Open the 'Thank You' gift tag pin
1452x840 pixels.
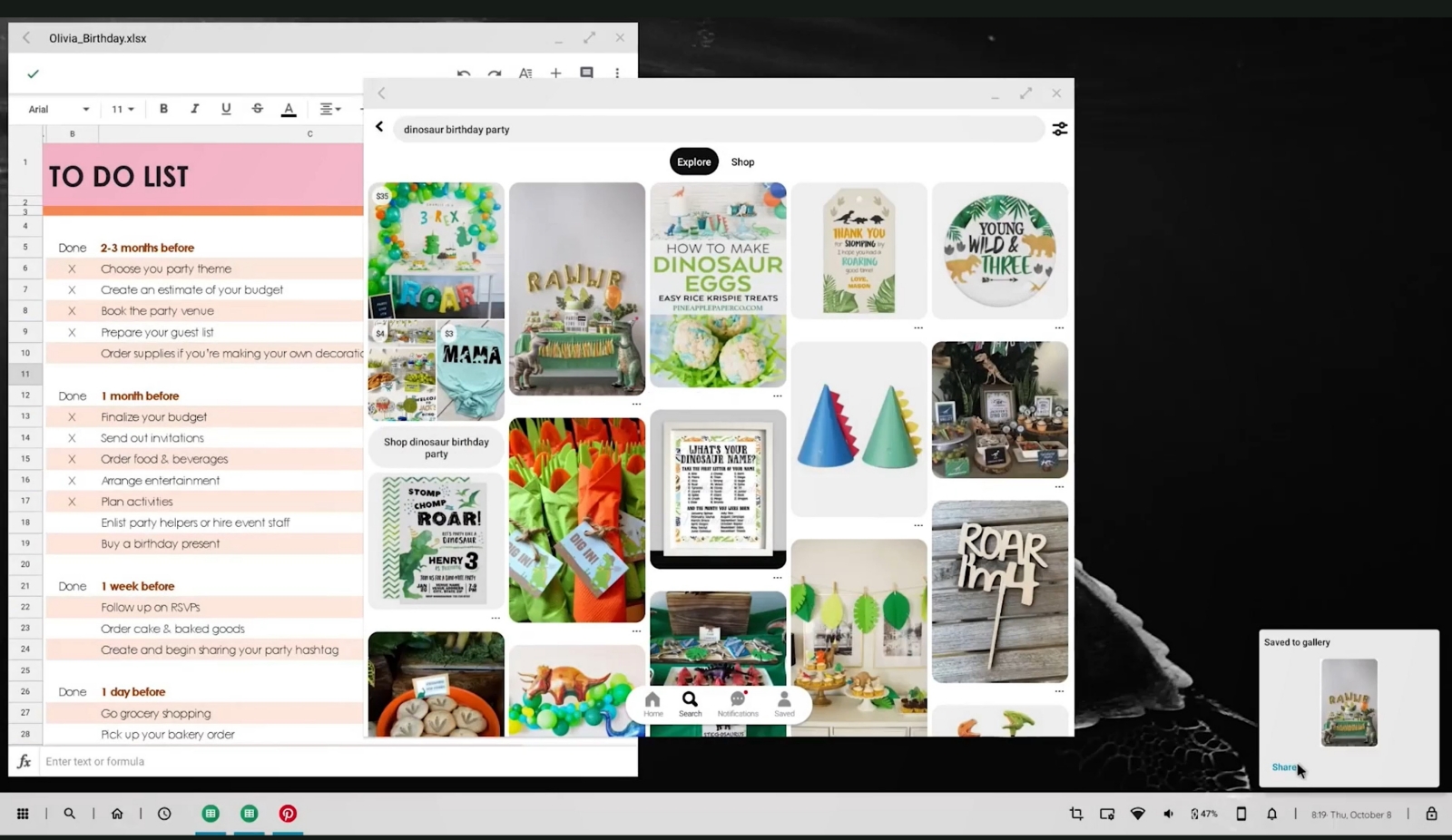click(x=858, y=250)
